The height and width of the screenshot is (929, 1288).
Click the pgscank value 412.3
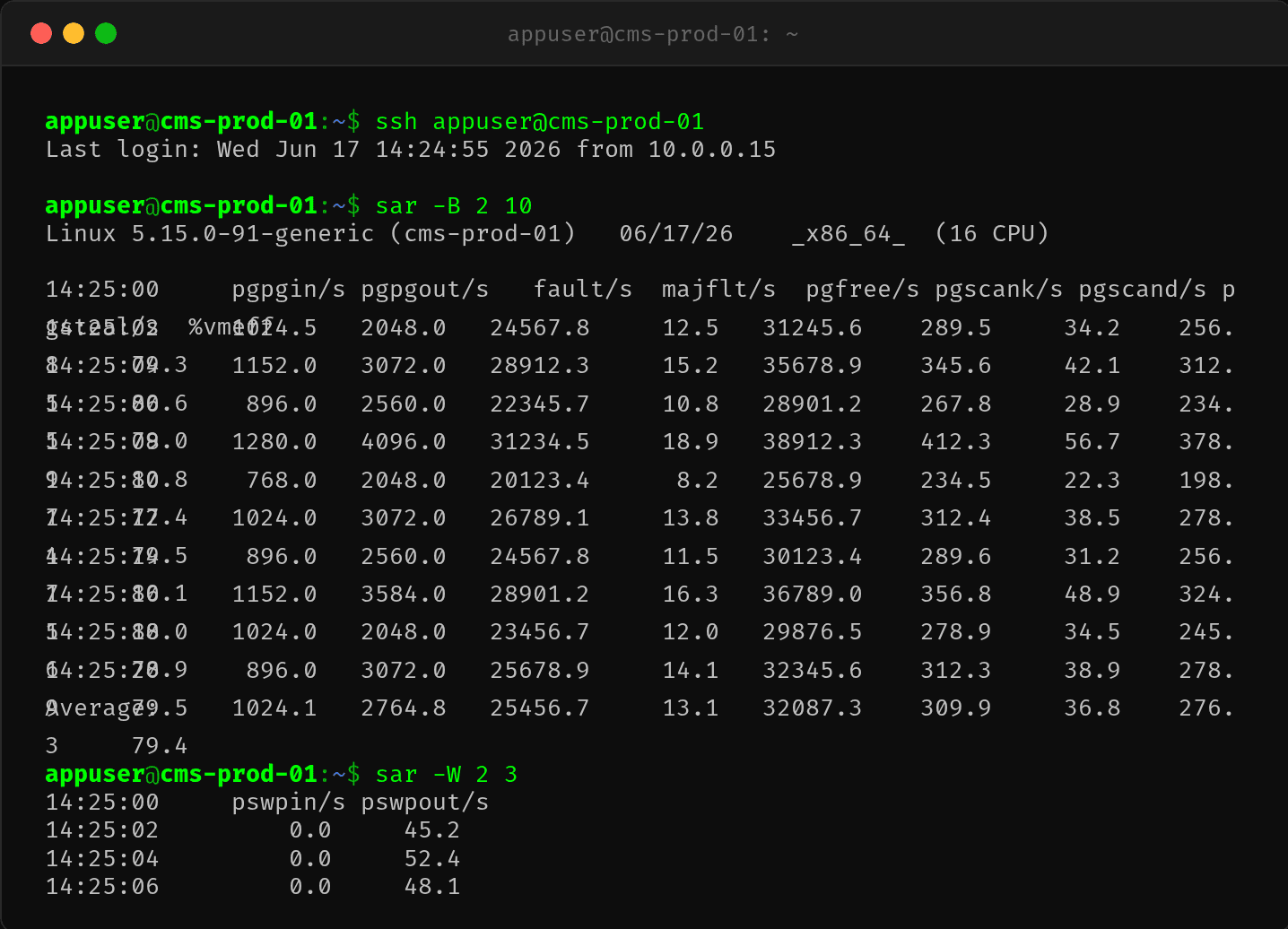(956, 441)
